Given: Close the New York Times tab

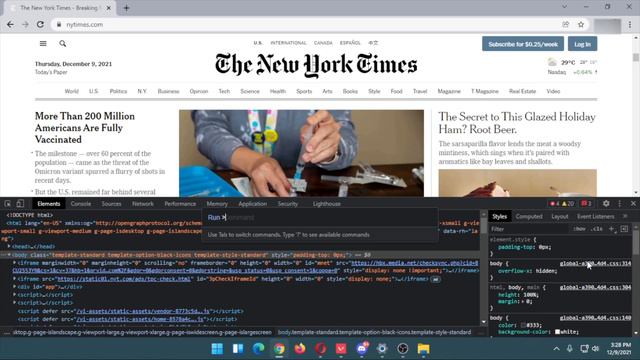Looking at the screenshot, I should click(x=109, y=8).
